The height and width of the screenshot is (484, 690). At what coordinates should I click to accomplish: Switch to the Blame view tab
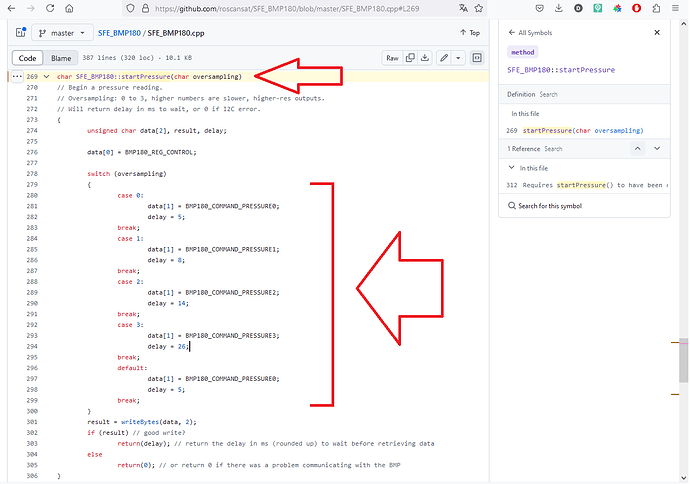point(61,58)
